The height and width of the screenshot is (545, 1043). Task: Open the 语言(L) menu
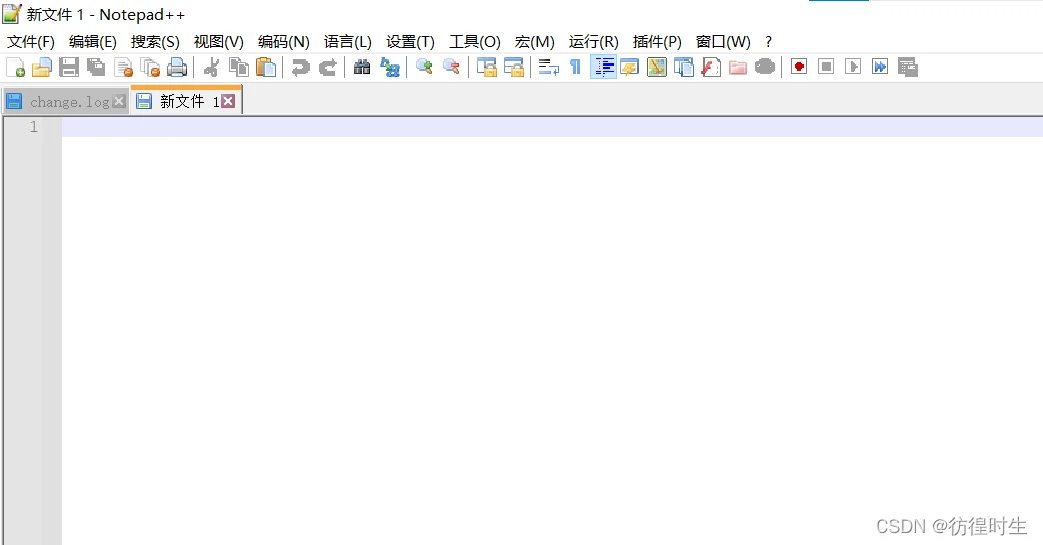point(348,42)
